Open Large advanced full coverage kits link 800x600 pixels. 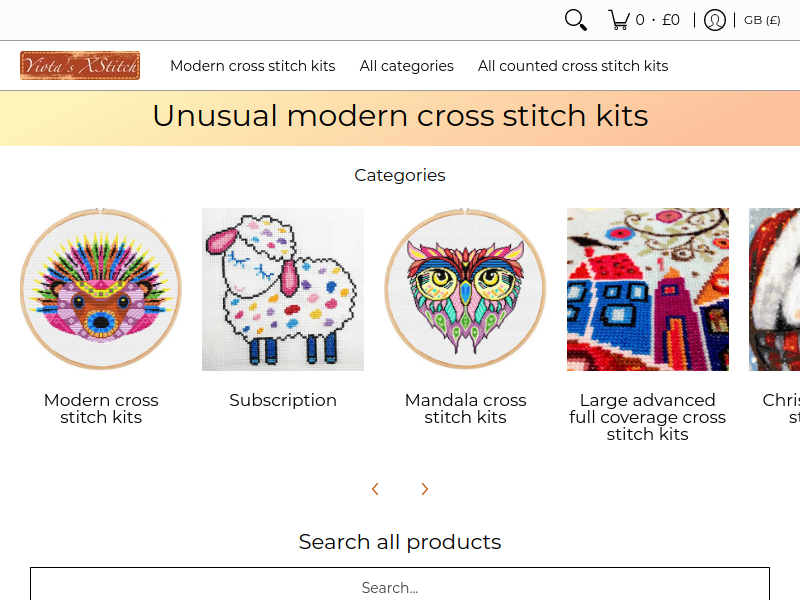click(647, 417)
